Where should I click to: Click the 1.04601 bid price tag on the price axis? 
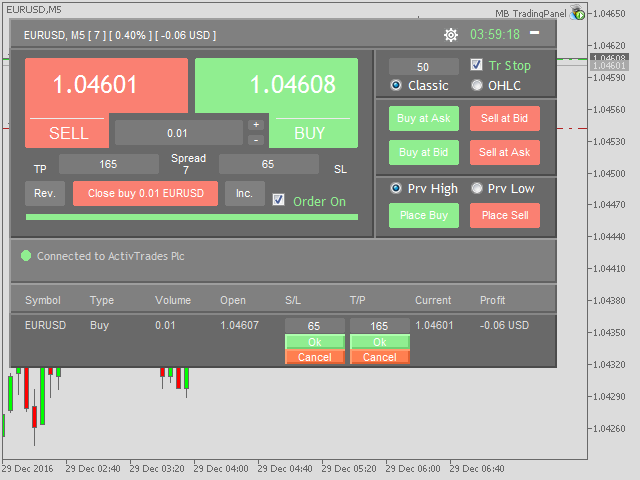tap(609, 66)
